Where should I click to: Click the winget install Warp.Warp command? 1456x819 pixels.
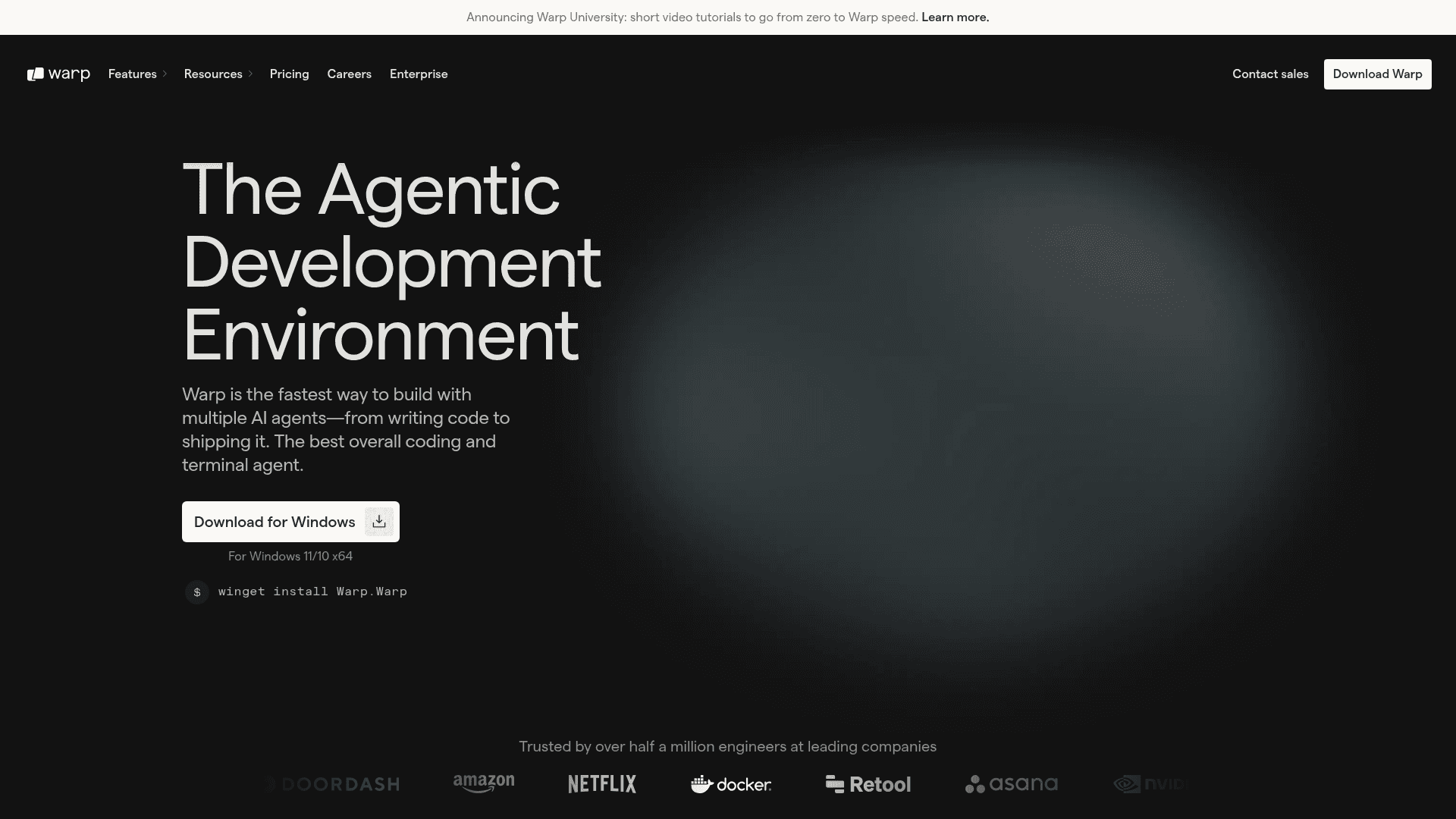[x=312, y=591]
